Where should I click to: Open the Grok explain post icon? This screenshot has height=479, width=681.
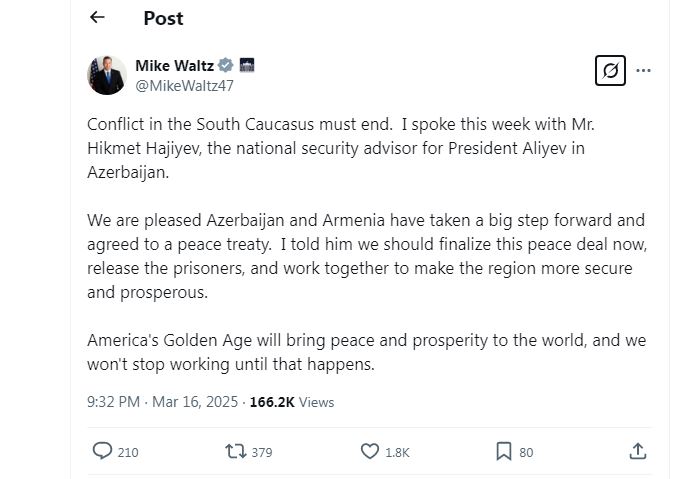pyautogui.click(x=610, y=71)
